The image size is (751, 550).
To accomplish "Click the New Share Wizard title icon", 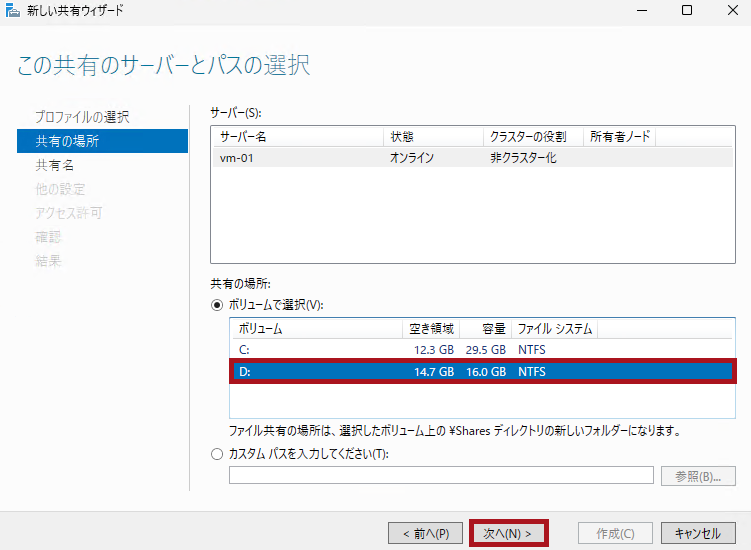I will point(12,10).
